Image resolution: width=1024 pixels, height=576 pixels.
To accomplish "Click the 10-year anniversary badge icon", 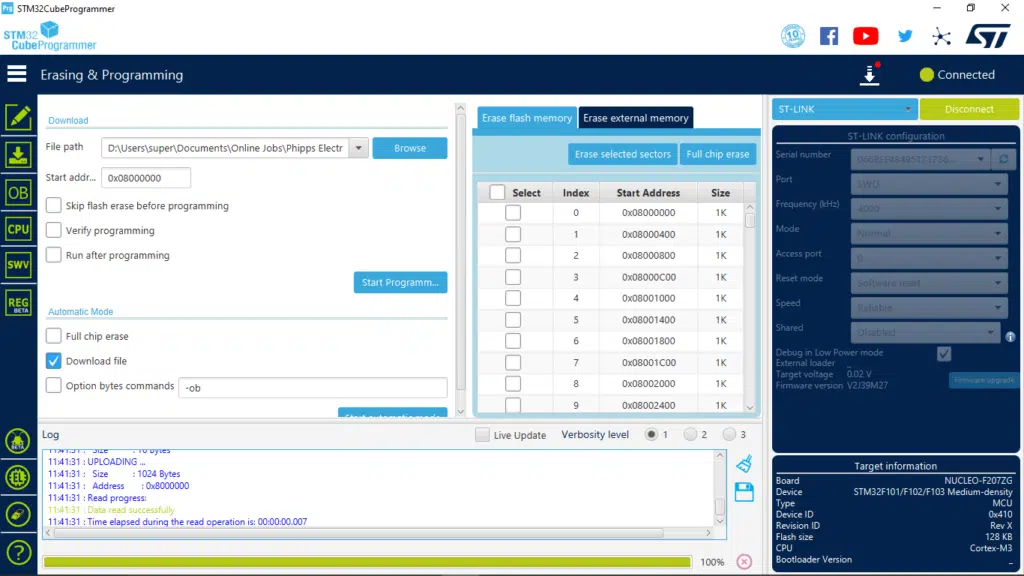I will [x=793, y=36].
